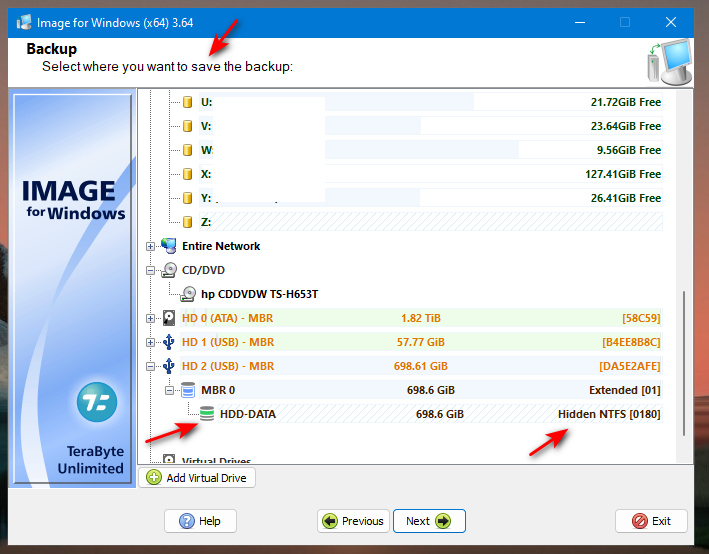Select the HDD-DATA partition row
Image resolution: width=709 pixels, height=554 pixels.
(440, 414)
